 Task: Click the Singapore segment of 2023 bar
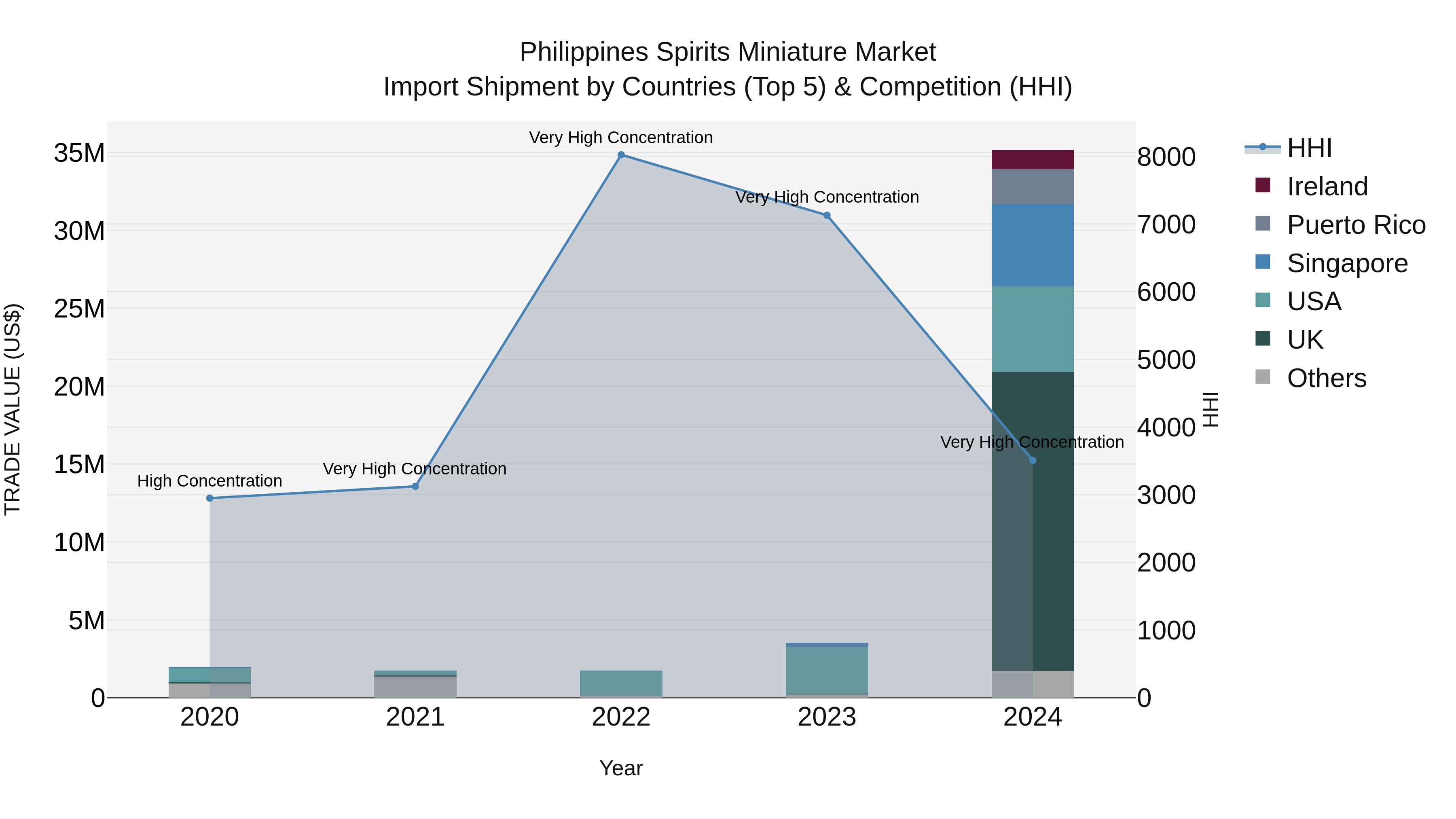[827, 645]
